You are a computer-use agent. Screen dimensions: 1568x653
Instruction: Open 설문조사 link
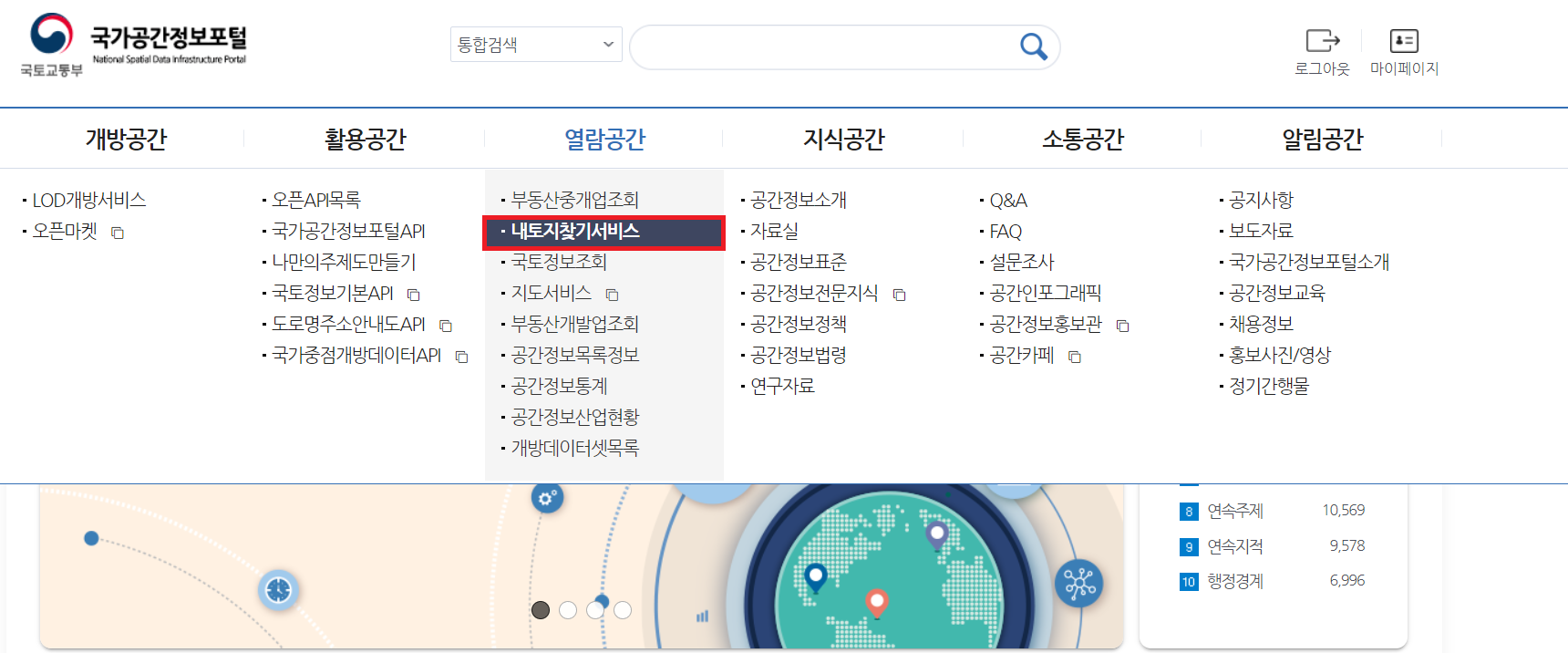pyautogui.click(x=1022, y=262)
